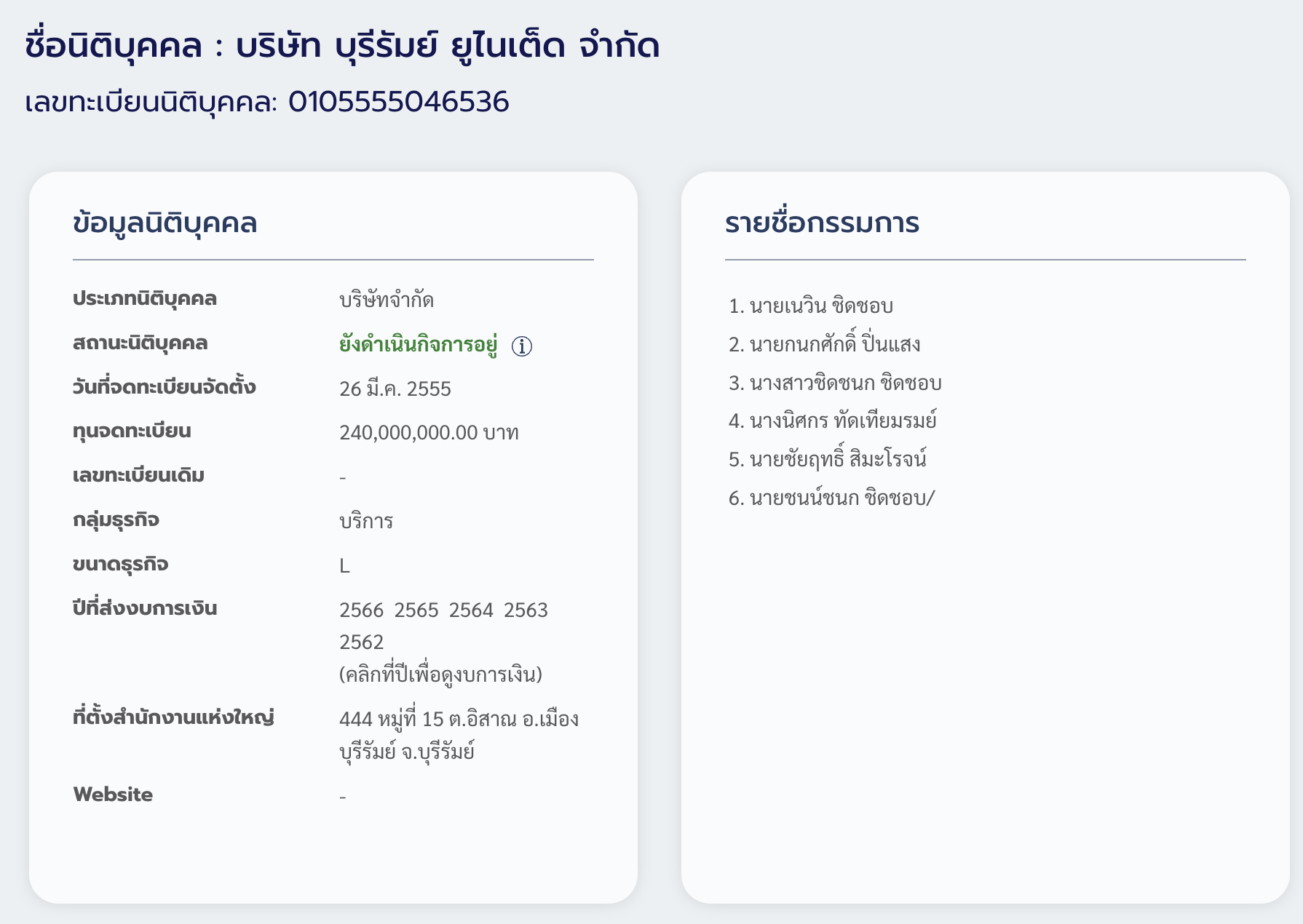Click the รายชื่อกรรมการ panel heading

coord(822,222)
